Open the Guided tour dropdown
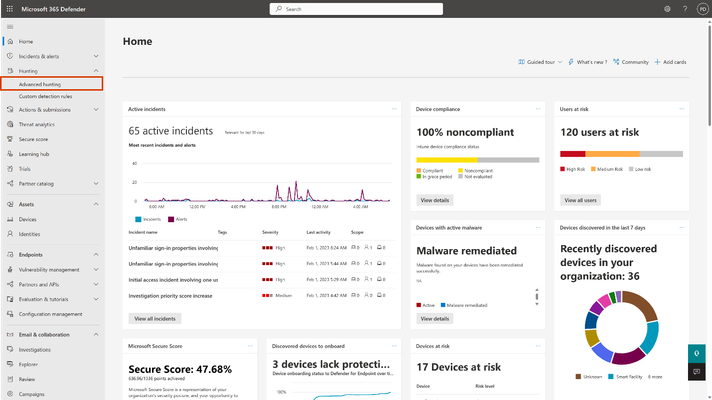 pyautogui.click(x=540, y=62)
